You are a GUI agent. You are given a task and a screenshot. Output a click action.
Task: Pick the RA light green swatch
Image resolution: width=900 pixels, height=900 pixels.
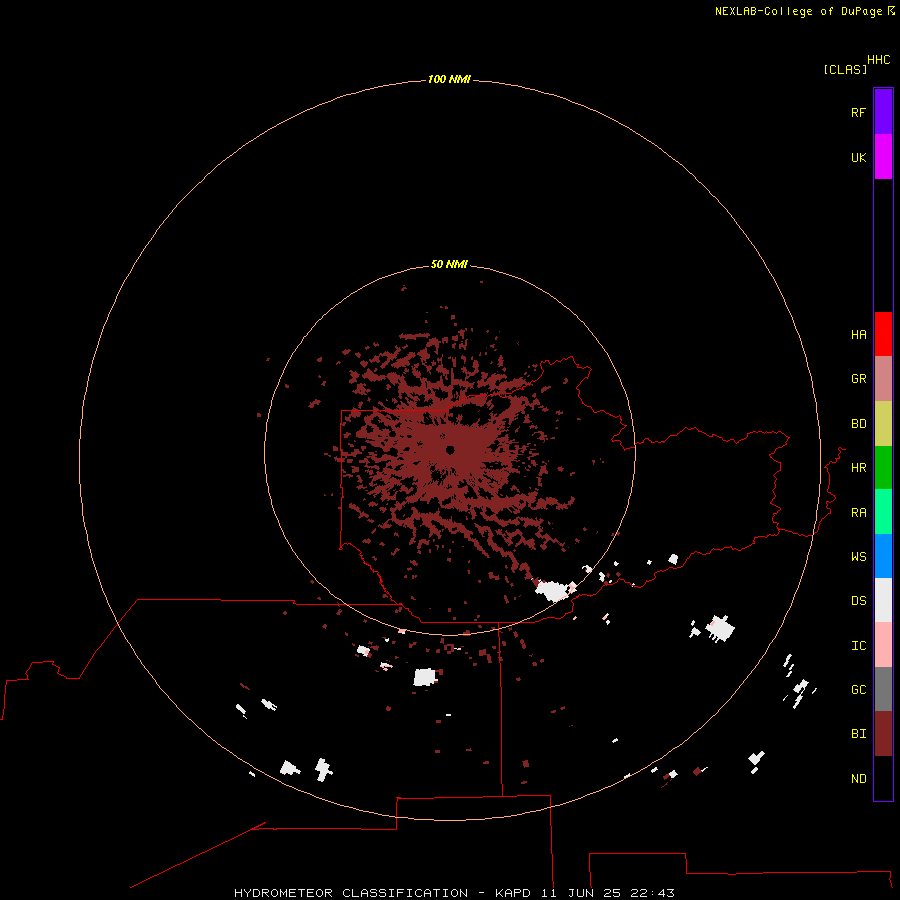click(x=883, y=512)
